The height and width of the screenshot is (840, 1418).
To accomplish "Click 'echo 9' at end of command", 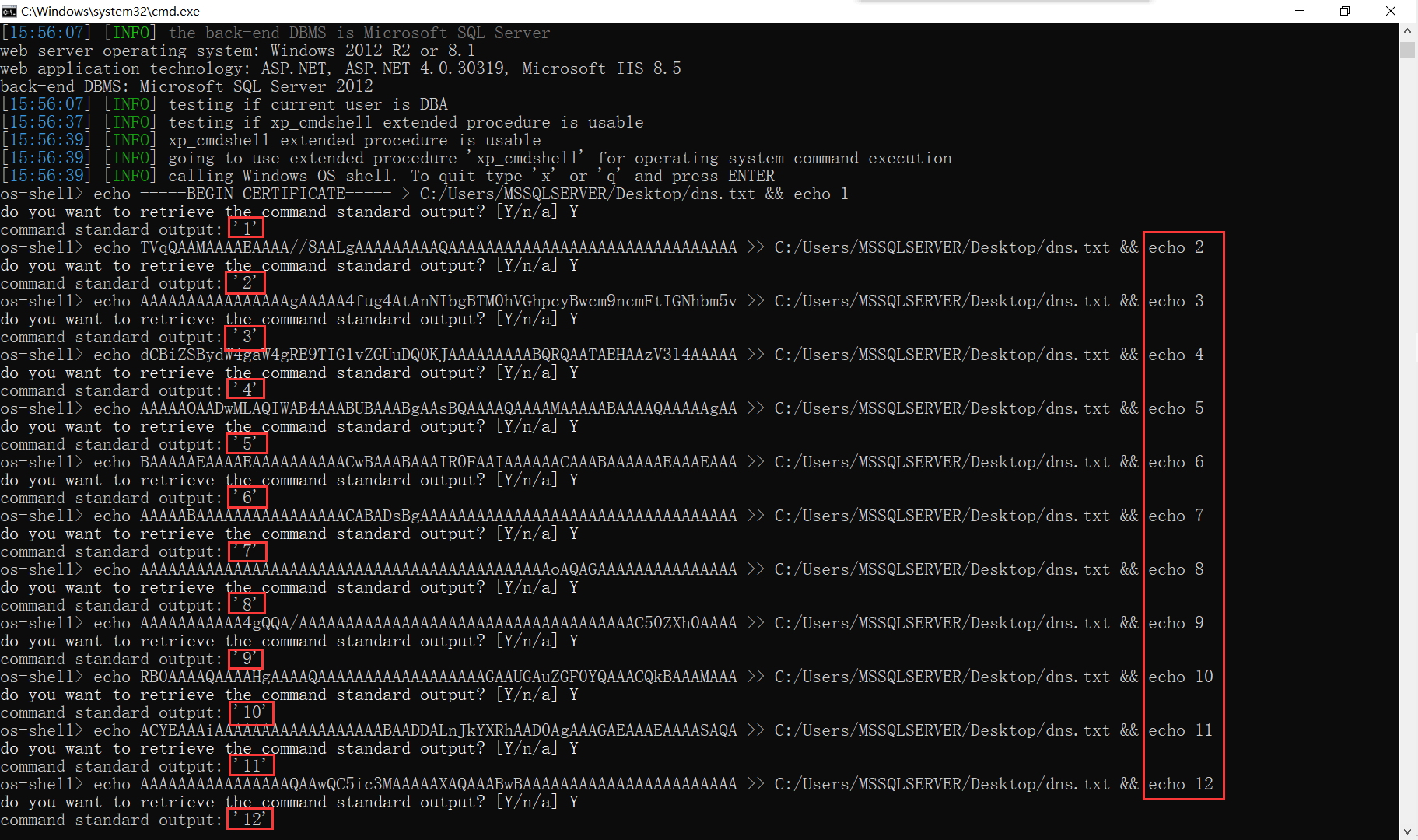I will click(1176, 623).
